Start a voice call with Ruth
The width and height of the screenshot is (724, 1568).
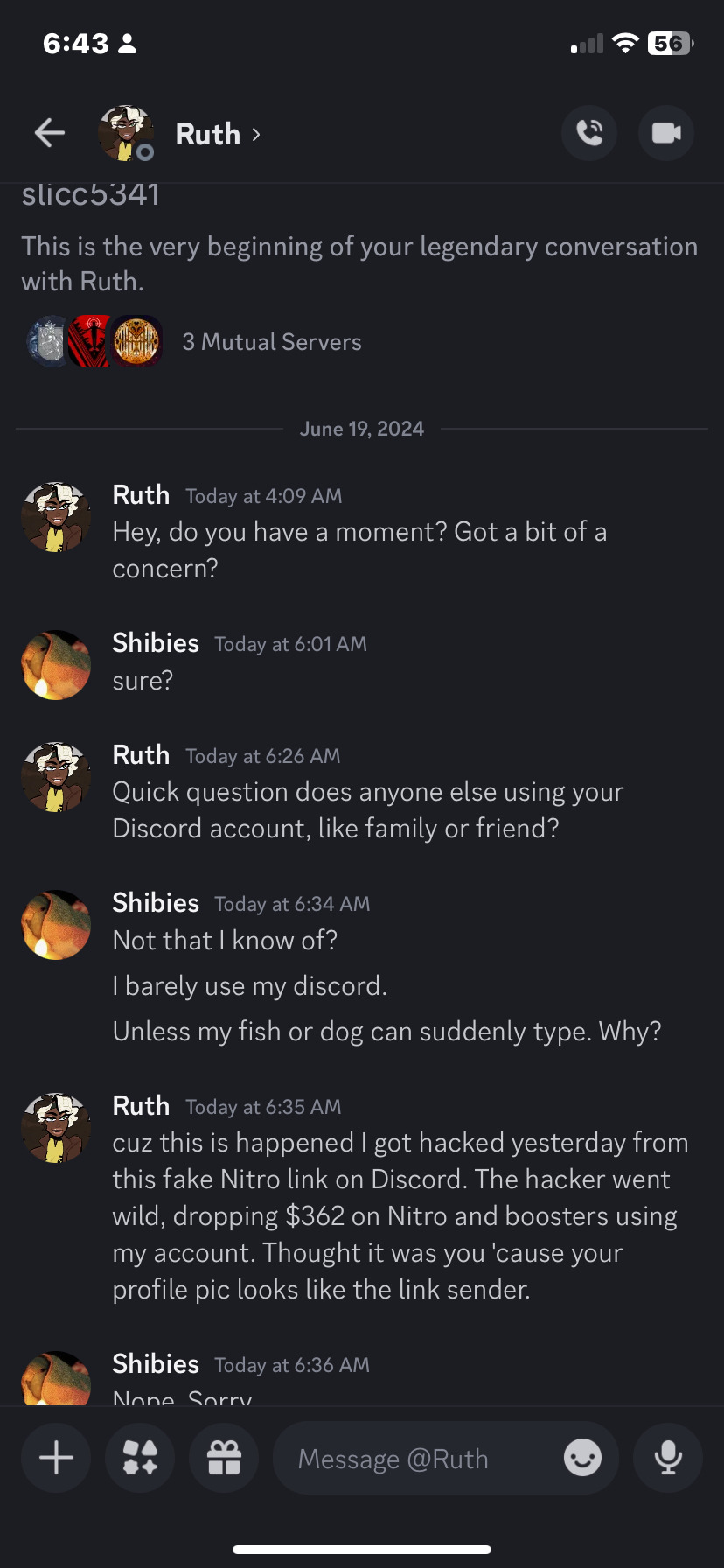pyautogui.click(x=589, y=133)
